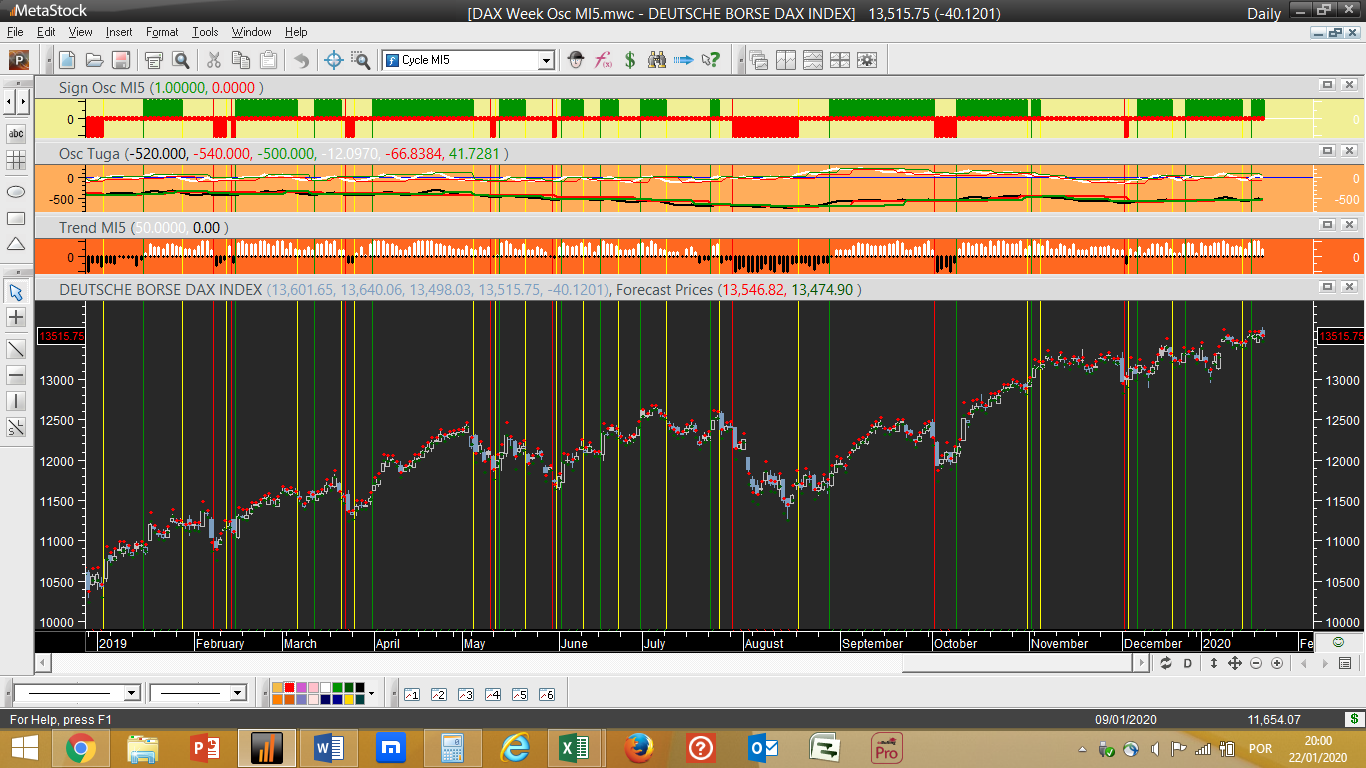This screenshot has width=1366, height=768.
Task: Click the green dollar sign toolbar icon
Action: click(630, 60)
